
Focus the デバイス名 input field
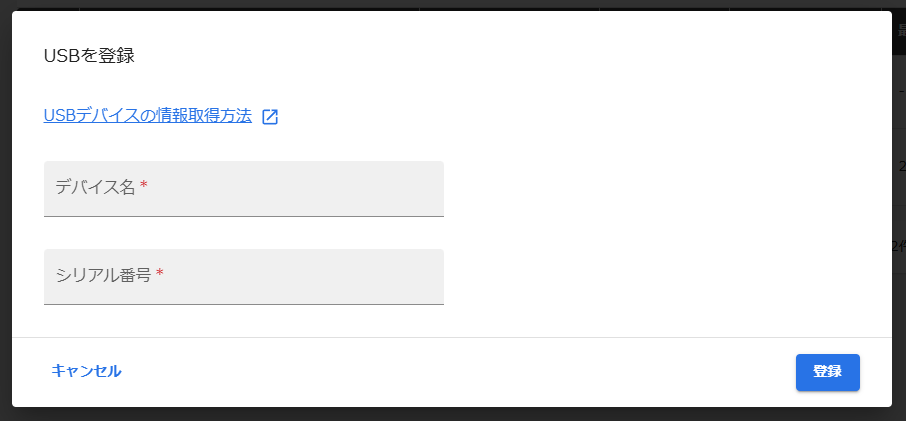244,189
